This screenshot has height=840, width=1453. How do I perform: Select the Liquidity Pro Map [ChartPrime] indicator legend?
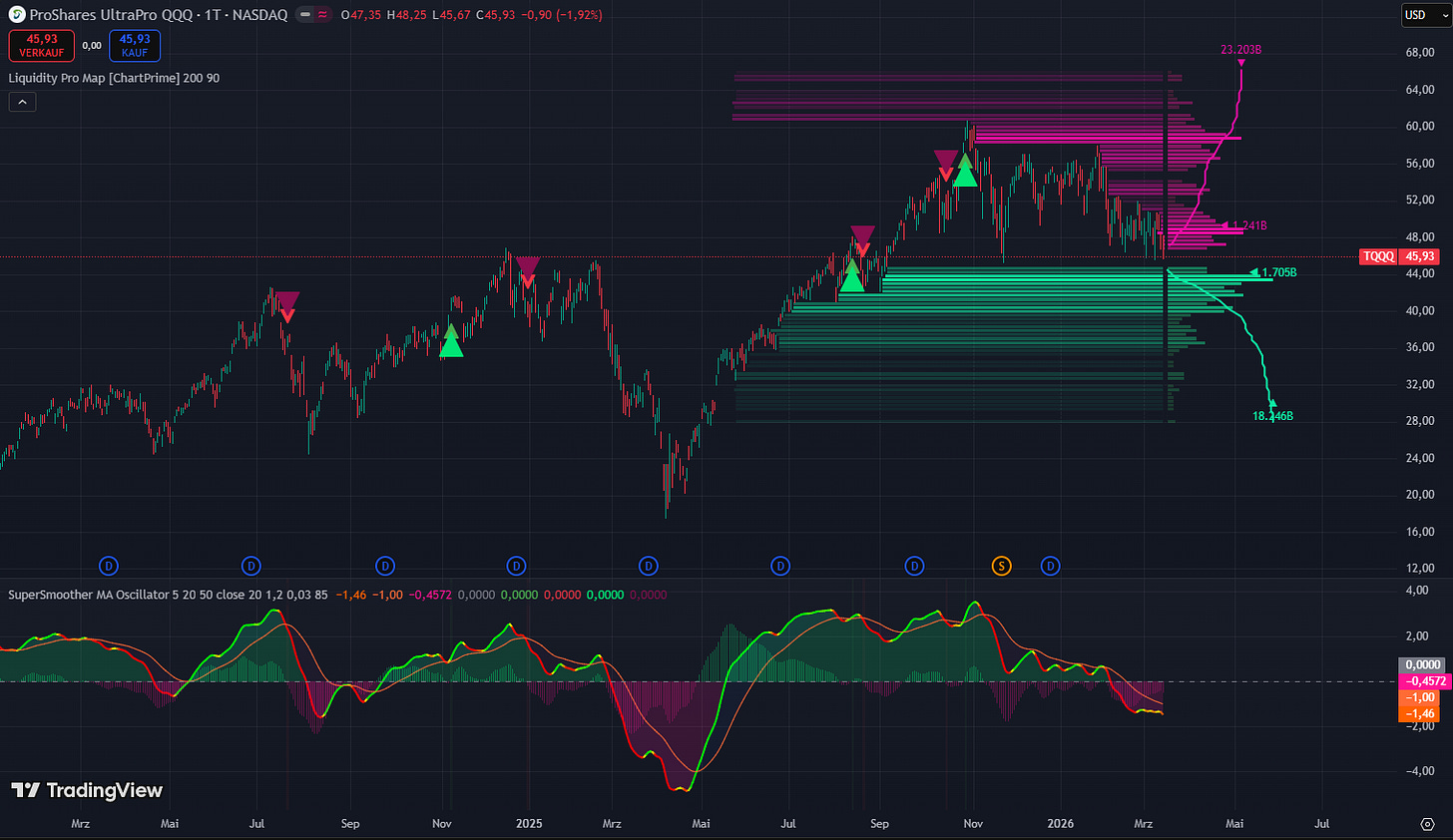114,78
